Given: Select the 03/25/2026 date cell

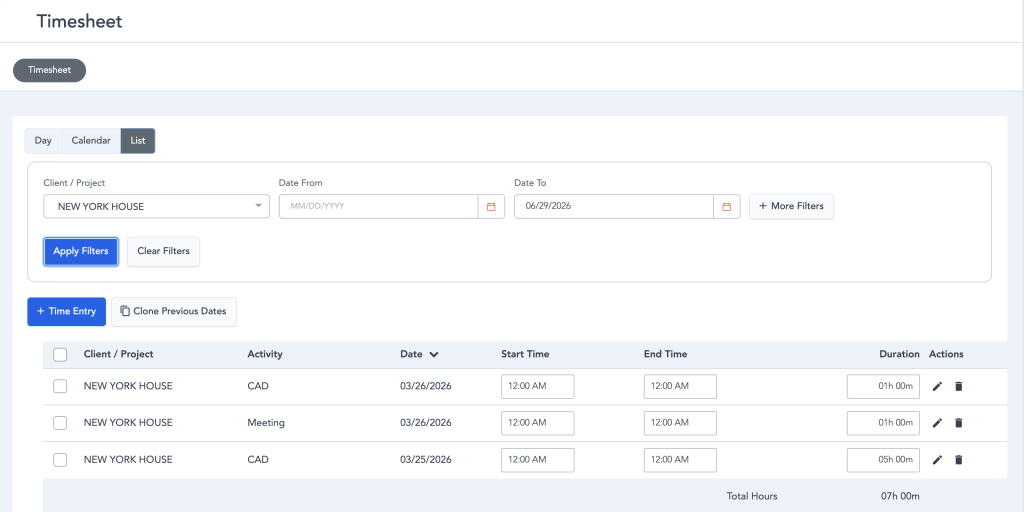Looking at the screenshot, I should coord(426,460).
